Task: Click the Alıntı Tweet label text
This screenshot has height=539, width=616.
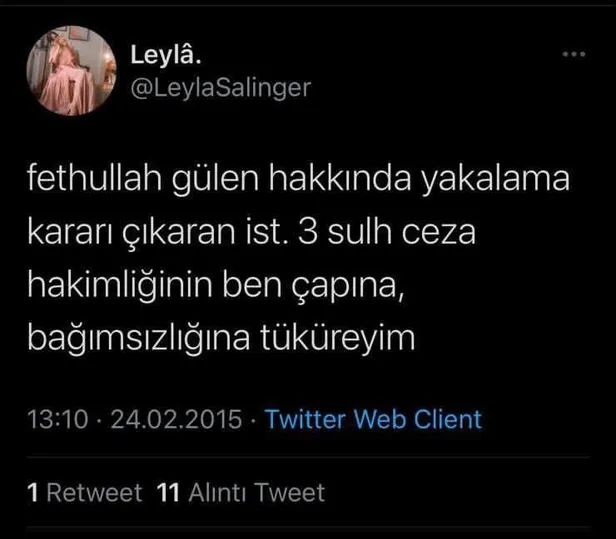Action: (257, 492)
